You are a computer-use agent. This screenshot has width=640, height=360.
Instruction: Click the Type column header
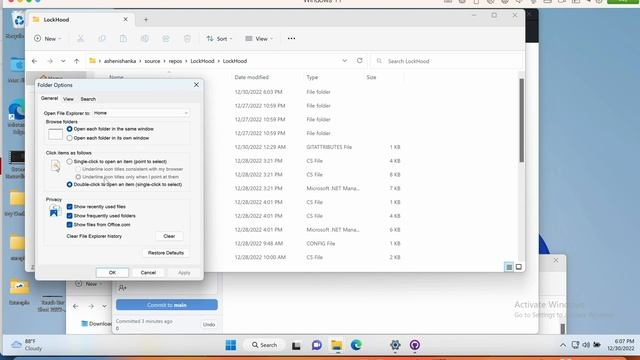312,77
